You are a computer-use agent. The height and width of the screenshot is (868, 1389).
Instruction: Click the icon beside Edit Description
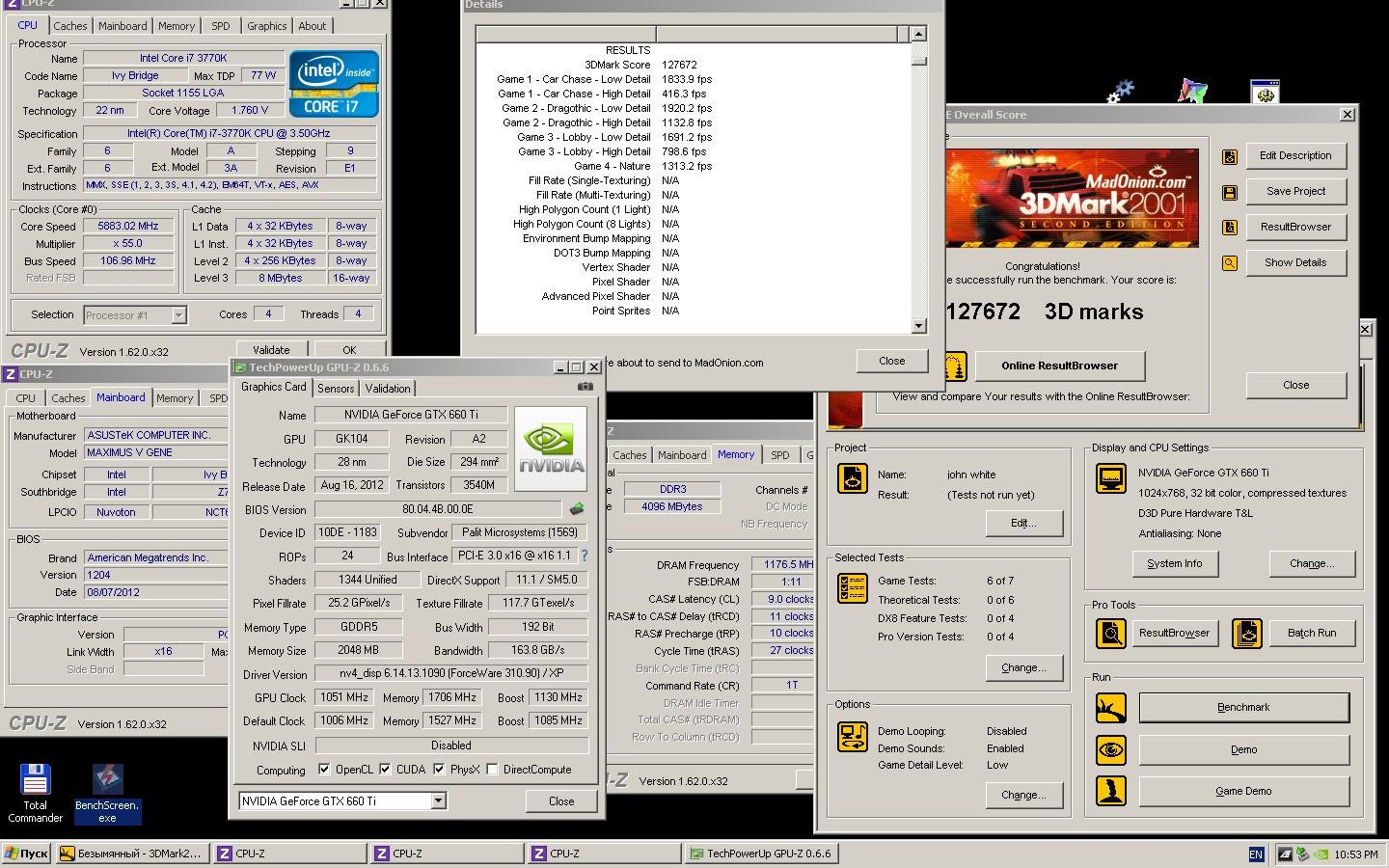[1229, 156]
